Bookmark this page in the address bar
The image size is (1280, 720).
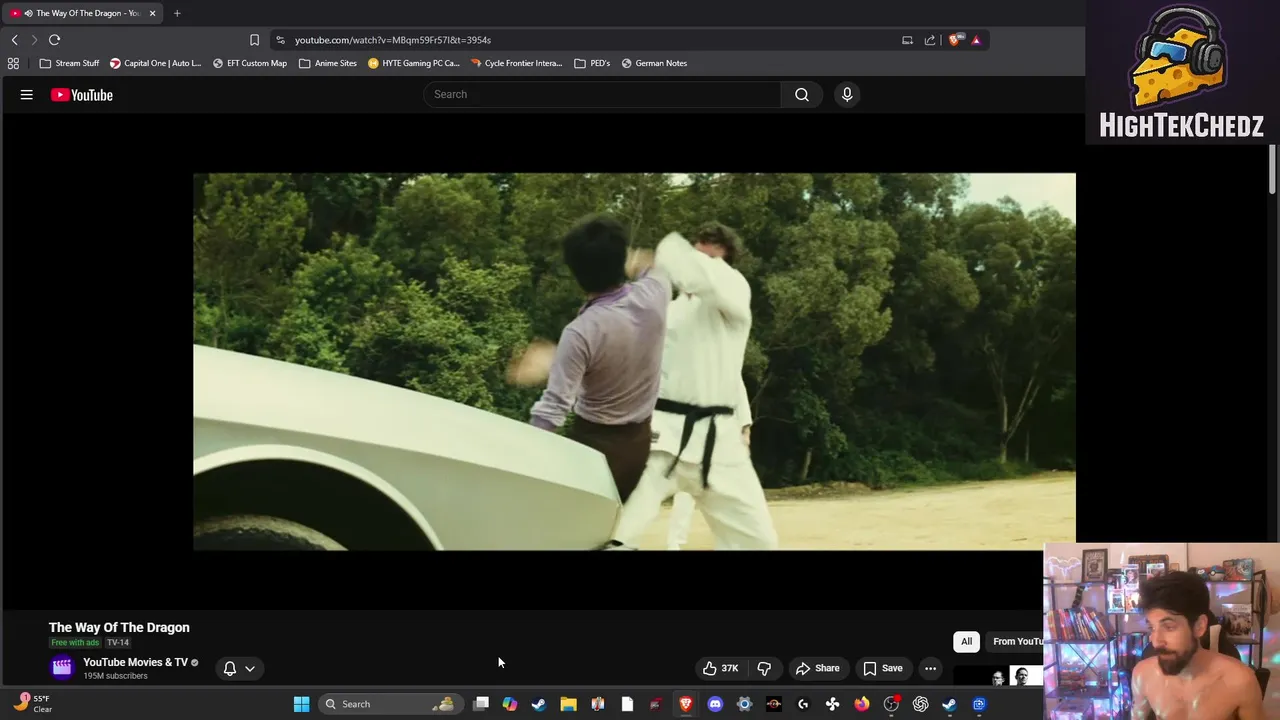click(x=254, y=40)
